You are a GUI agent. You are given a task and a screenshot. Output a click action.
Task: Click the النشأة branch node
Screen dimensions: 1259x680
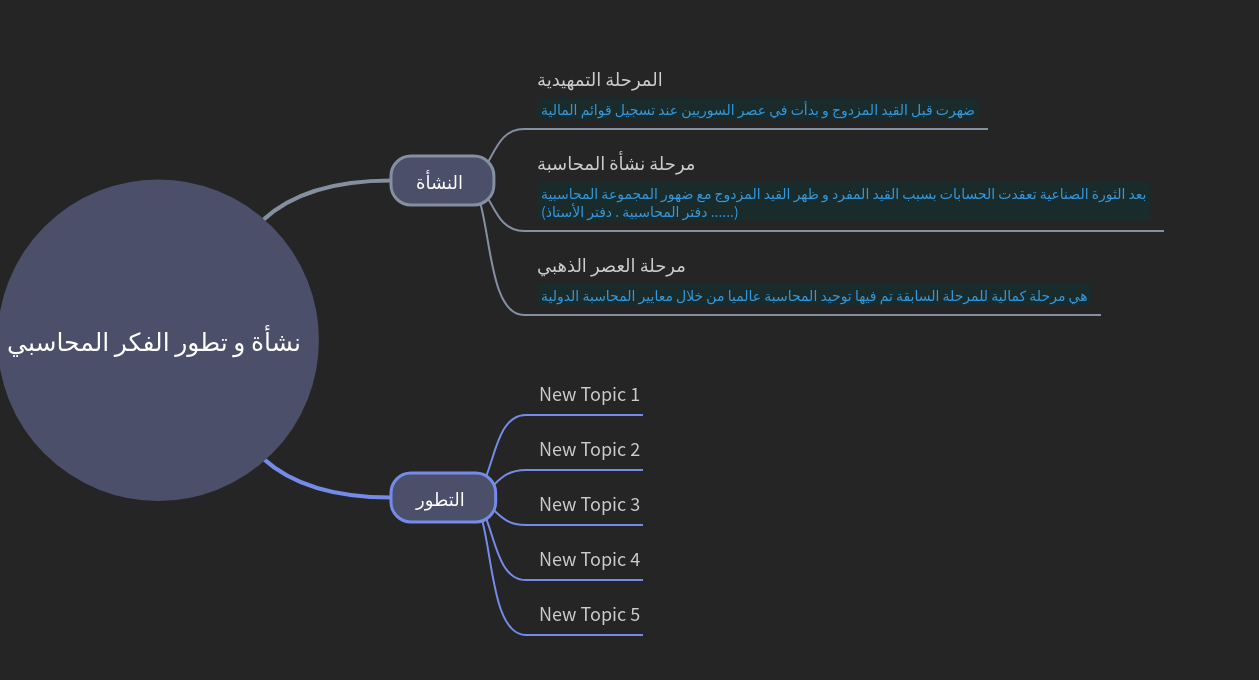point(442,181)
